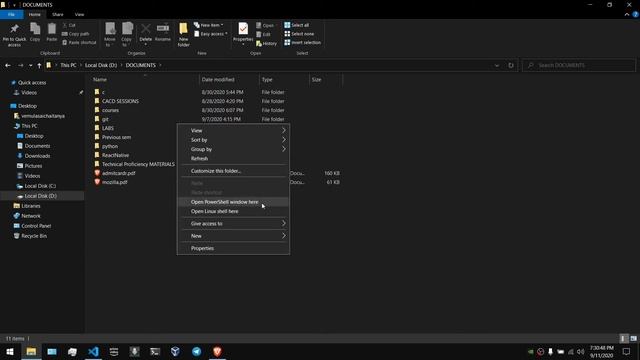
Task: Click Paste shortcut in ribbon
Action: [79, 42]
